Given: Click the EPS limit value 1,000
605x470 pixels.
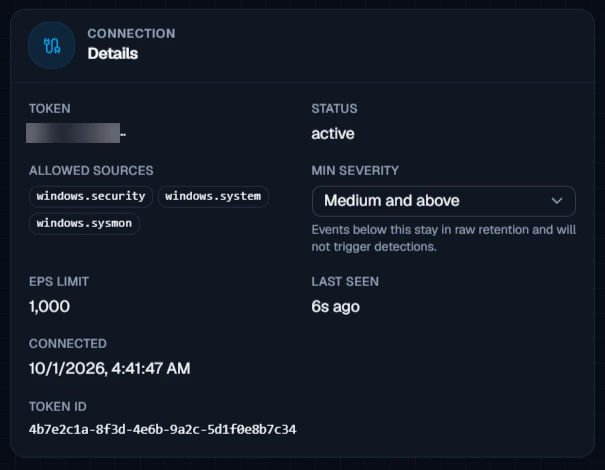Looking at the screenshot, I should coord(49,307).
